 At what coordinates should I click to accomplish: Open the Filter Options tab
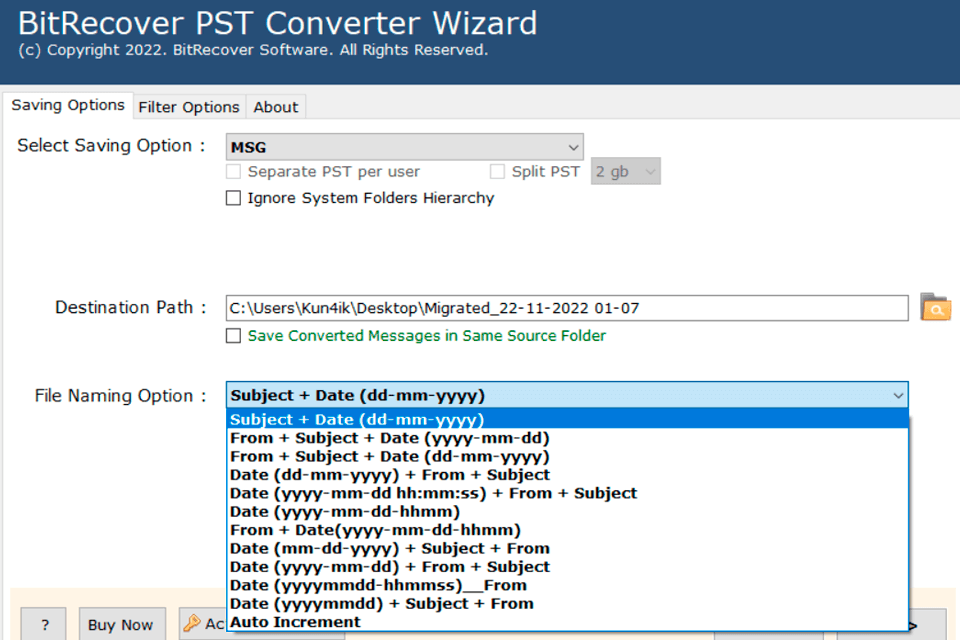[x=189, y=107]
